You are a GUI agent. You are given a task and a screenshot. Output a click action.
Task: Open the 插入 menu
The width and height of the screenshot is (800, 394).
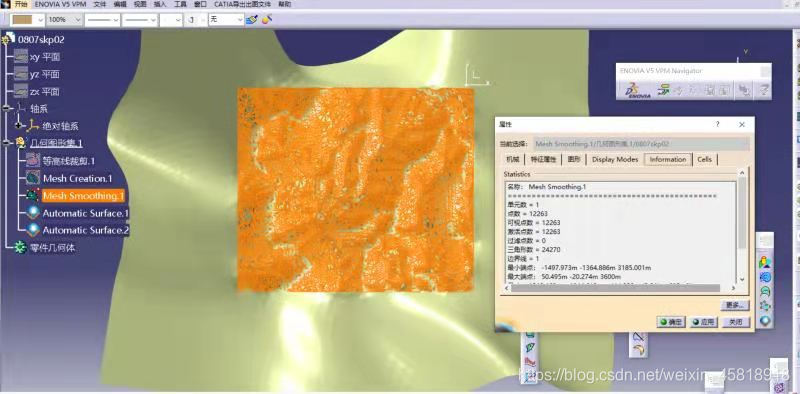point(160,4)
